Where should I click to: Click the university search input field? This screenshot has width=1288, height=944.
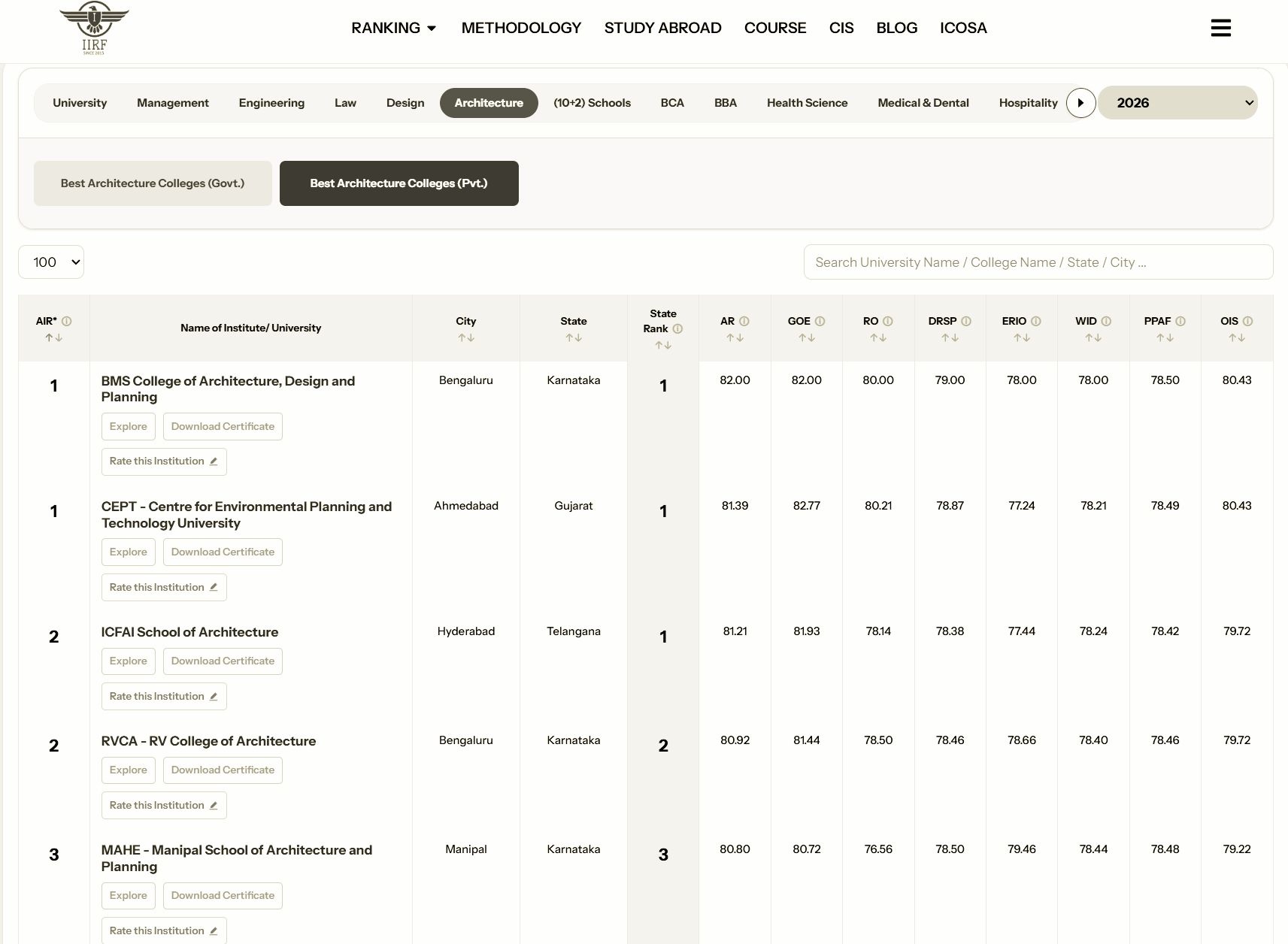(x=1038, y=262)
